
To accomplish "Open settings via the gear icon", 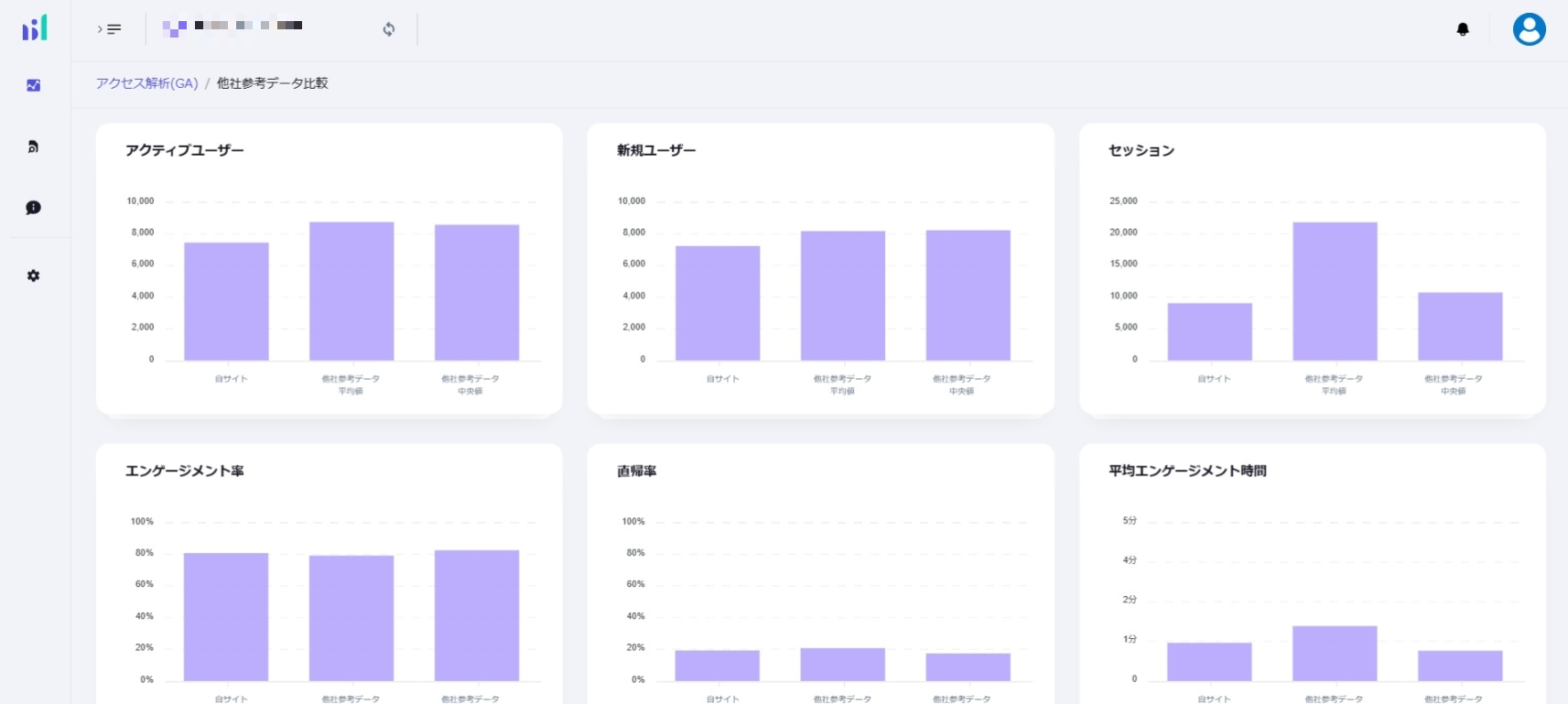I will [x=34, y=276].
